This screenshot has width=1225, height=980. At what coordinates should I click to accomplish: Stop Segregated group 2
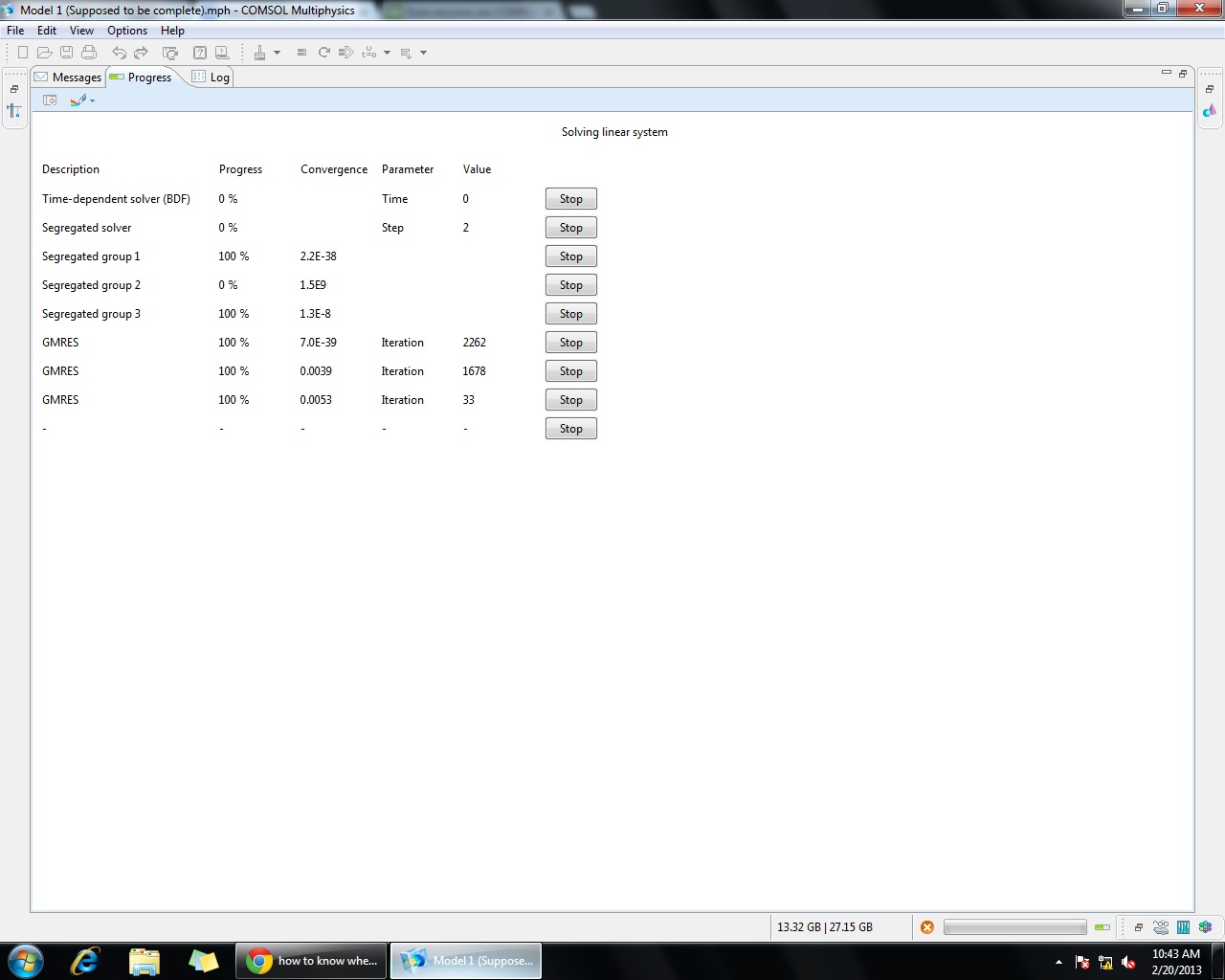click(x=570, y=285)
